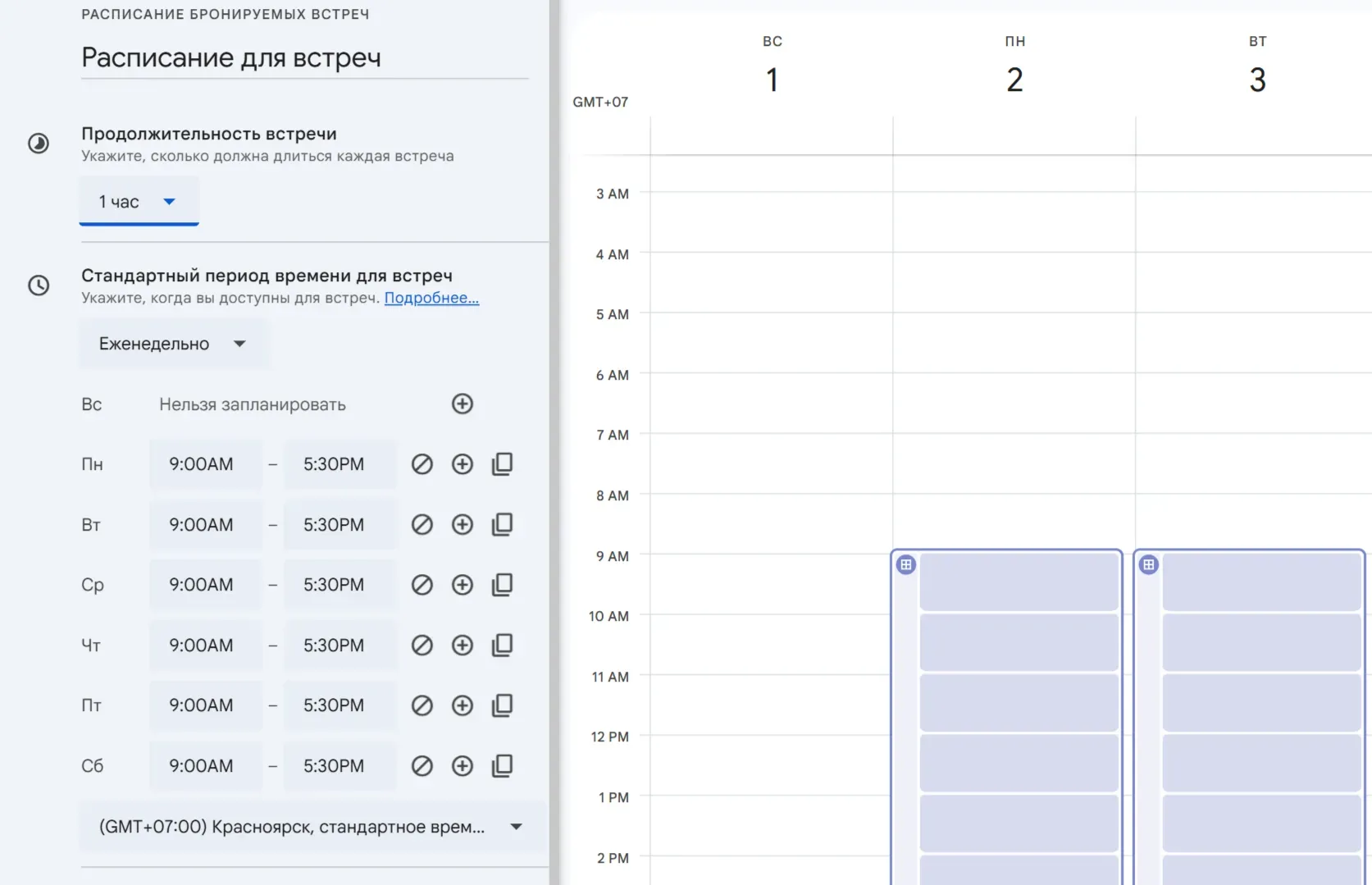Add availability for Sunday next to "Нельзя запланировать"
This screenshot has width=1372, height=885.
tap(462, 404)
